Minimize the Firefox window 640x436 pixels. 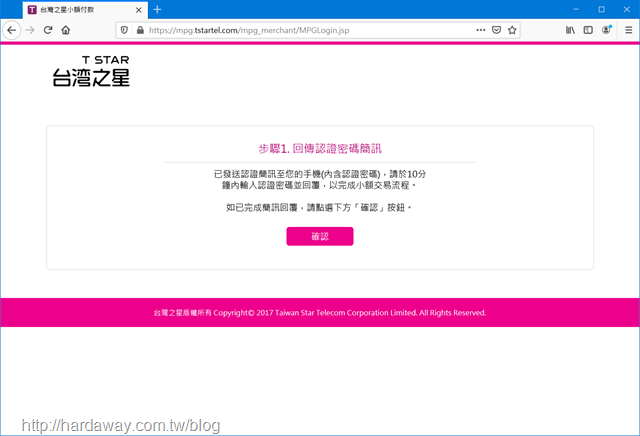[x=576, y=9]
